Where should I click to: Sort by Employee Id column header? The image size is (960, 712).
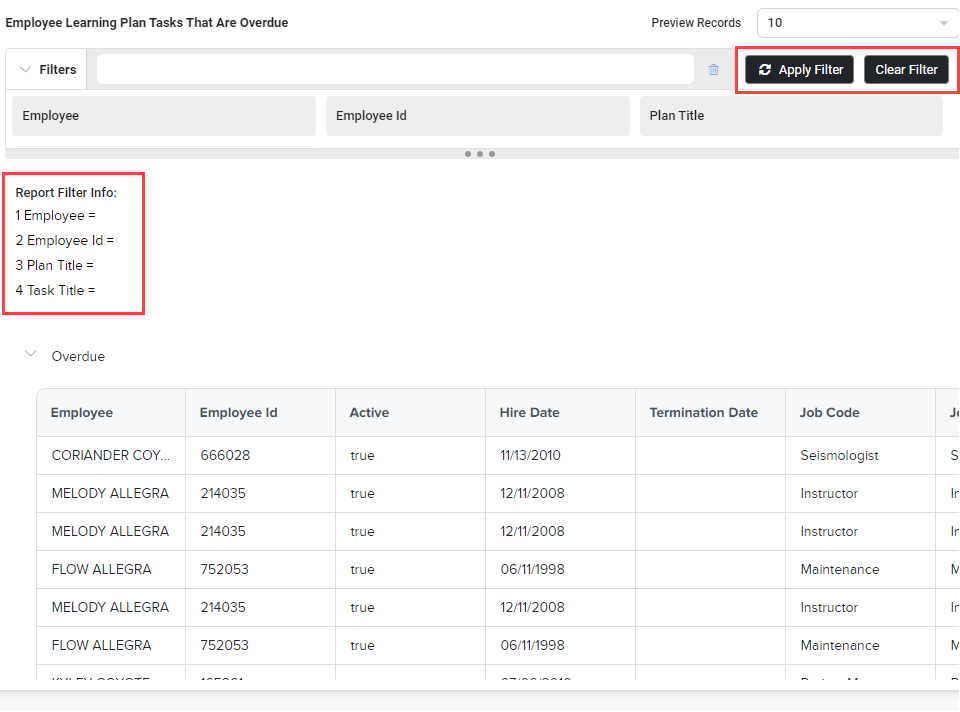(260, 413)
